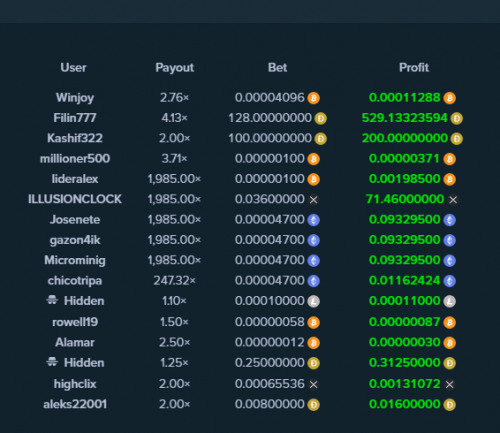Click the Dogecoin icon beside 0.25000000 bet
The width and height of the screenshot is (500, 433).
[313, 363]
